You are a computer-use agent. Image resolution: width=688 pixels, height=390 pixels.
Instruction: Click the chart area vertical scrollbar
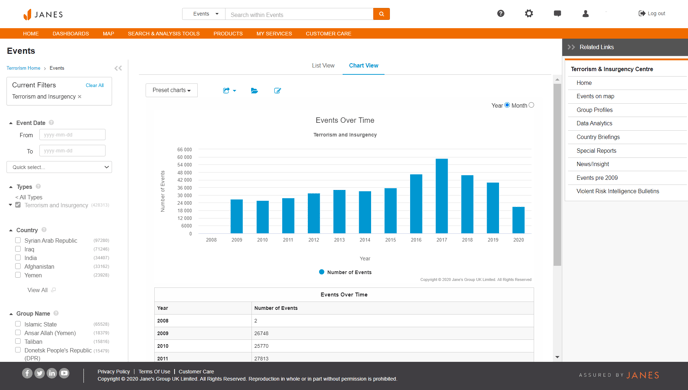(557, 175)
